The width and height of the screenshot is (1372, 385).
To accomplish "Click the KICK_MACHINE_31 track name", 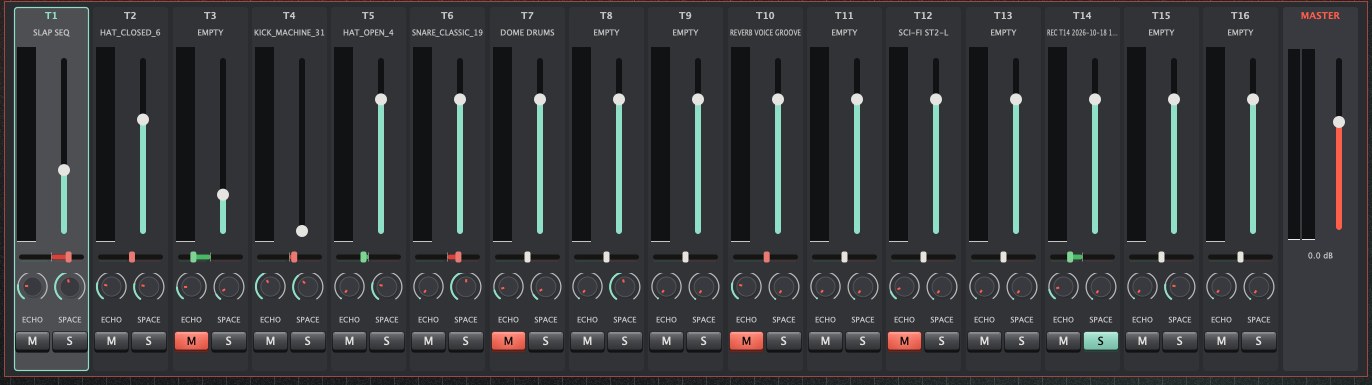I will pos(289,33).
